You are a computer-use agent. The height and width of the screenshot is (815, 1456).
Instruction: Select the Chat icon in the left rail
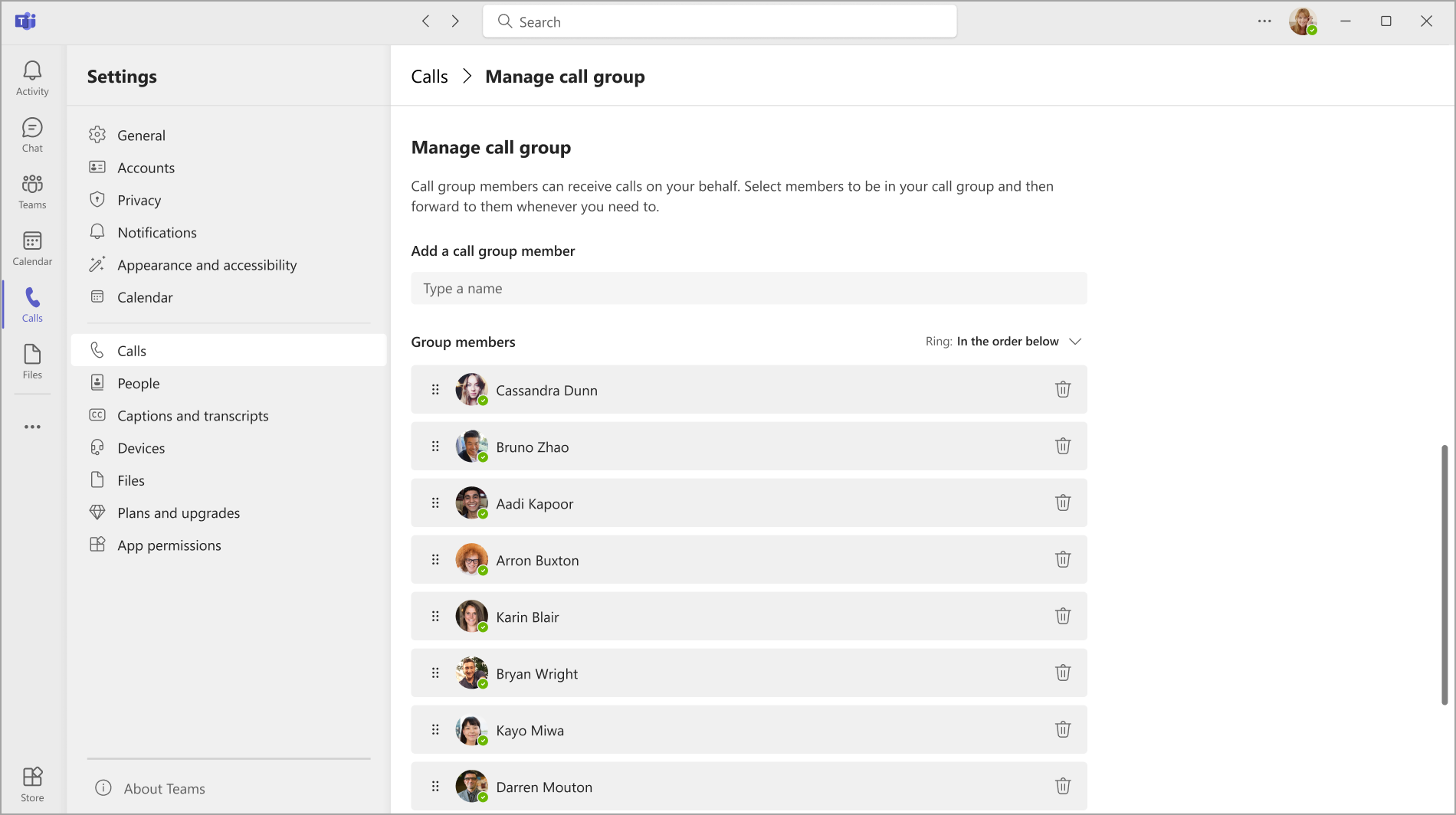(32, 134)
